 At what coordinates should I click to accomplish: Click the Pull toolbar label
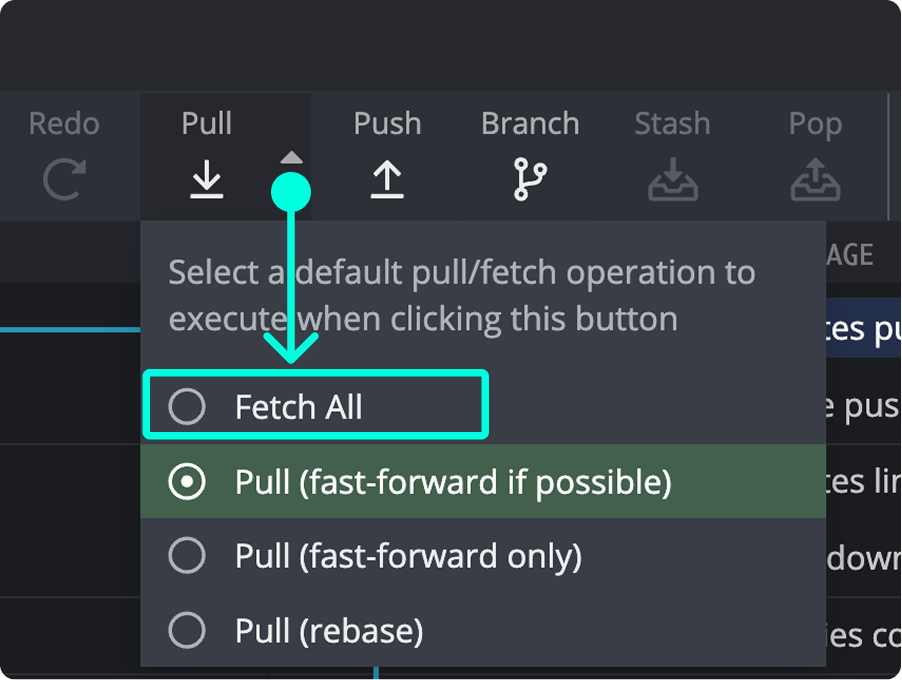click(206, 123)
